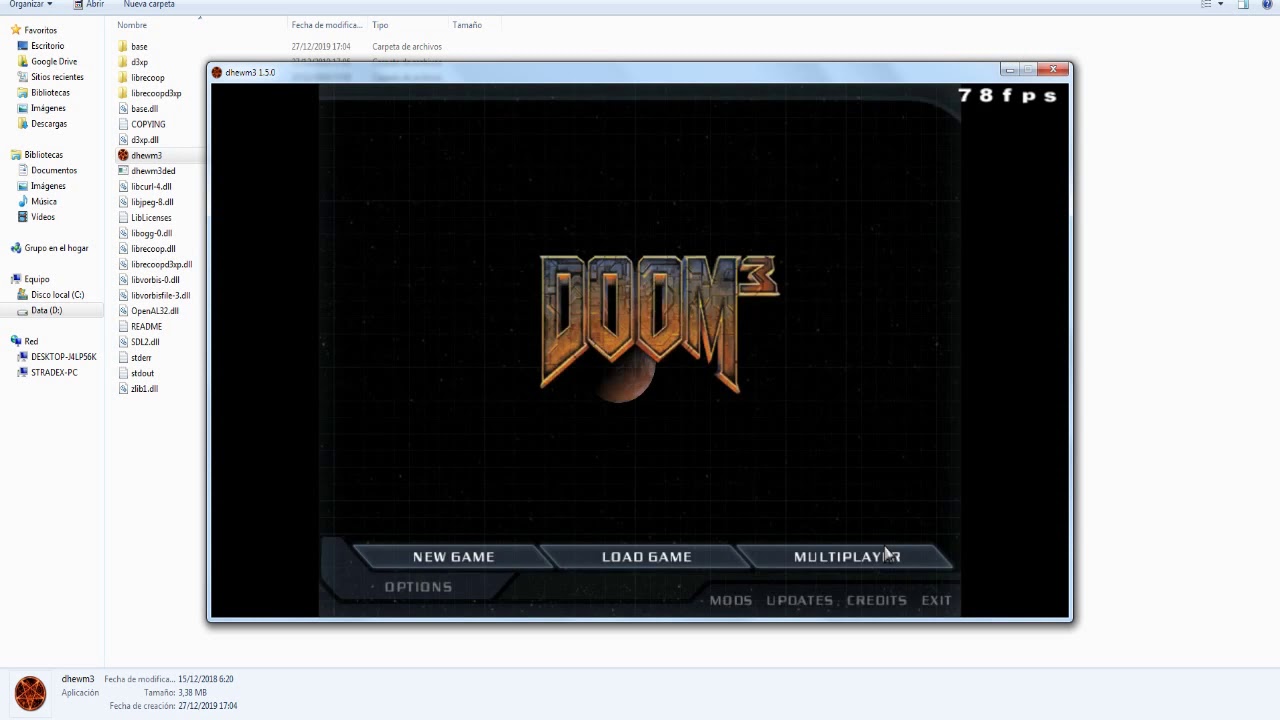The width and height of the screenshot is (1280, 720).
Task: Open STRADEX-PC network computer
Action: click(54, 373)
